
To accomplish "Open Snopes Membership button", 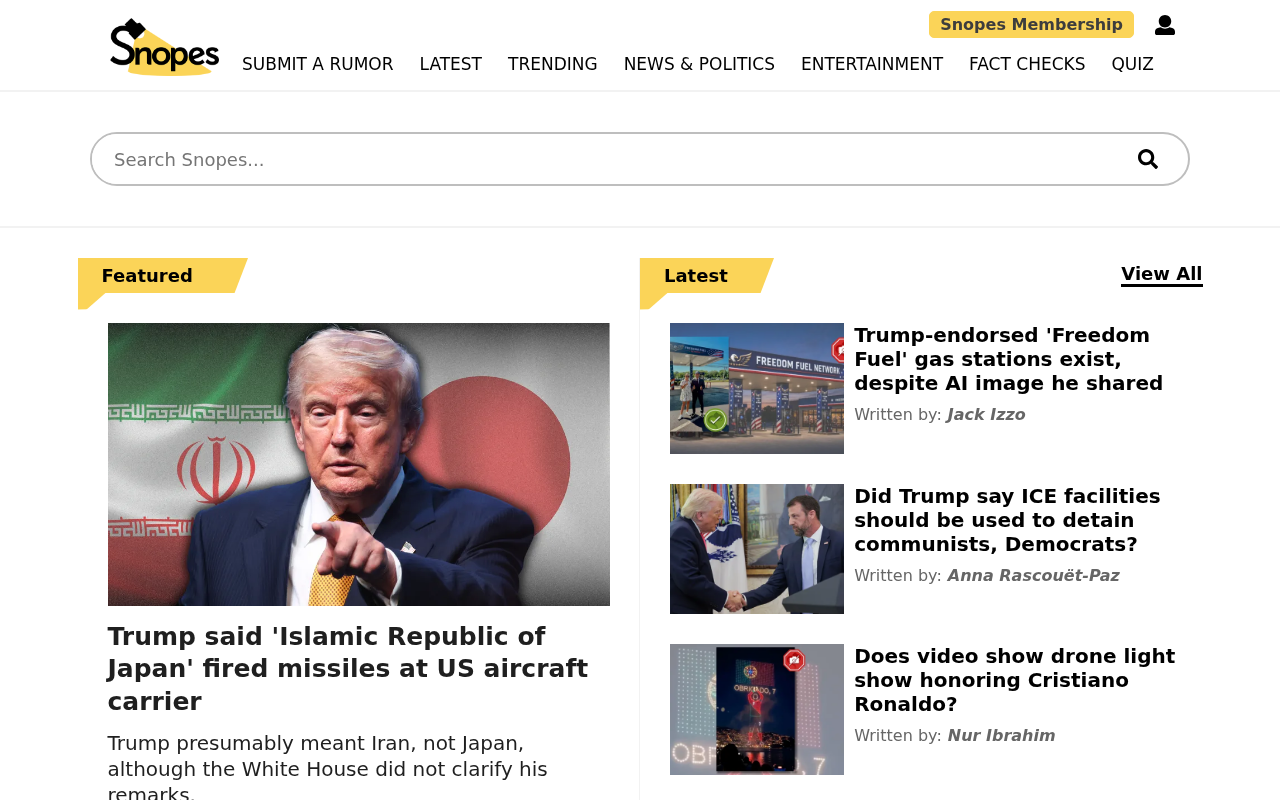I will [x=1031, y=25].
